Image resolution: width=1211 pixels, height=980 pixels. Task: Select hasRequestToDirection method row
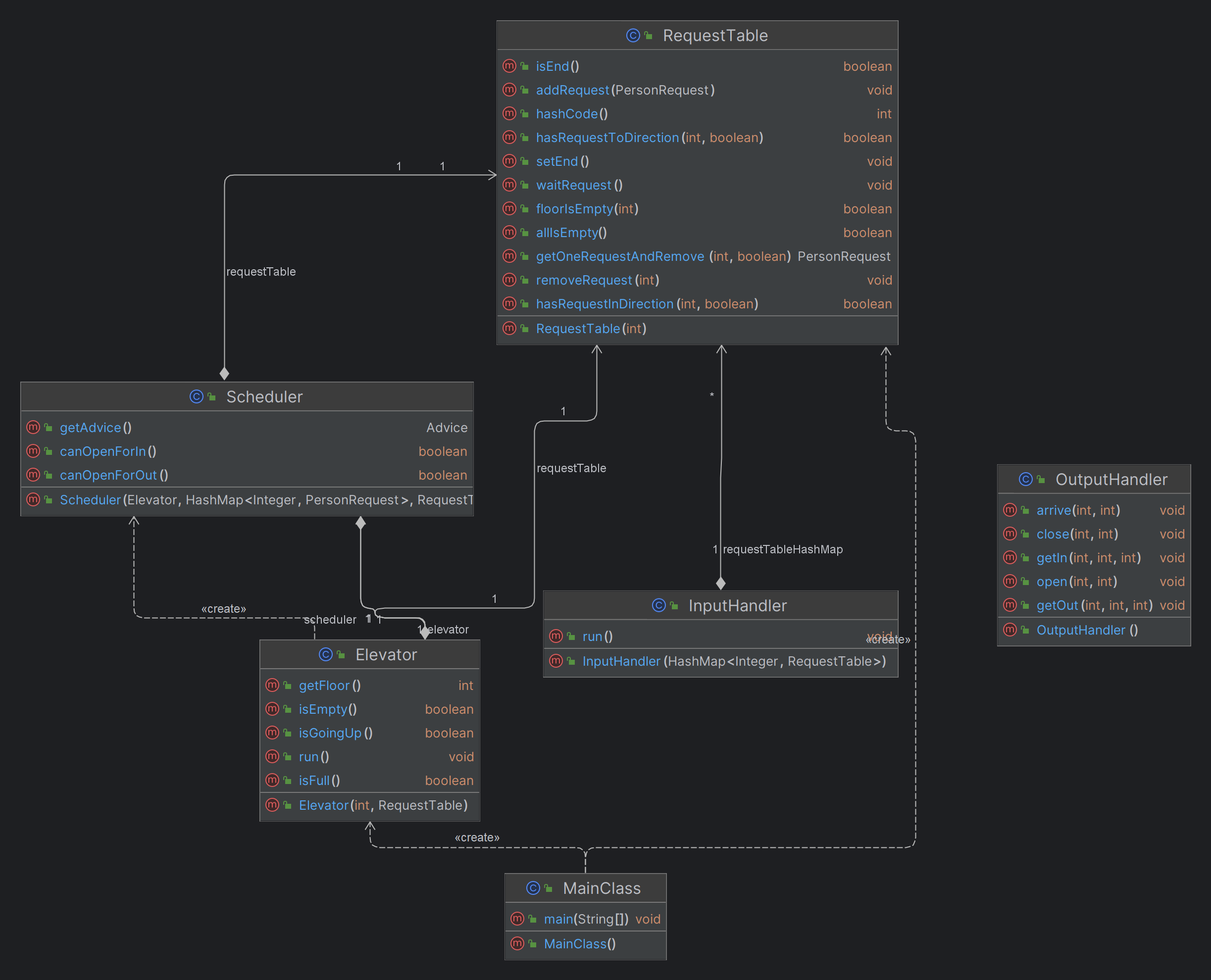click(697, 137)
